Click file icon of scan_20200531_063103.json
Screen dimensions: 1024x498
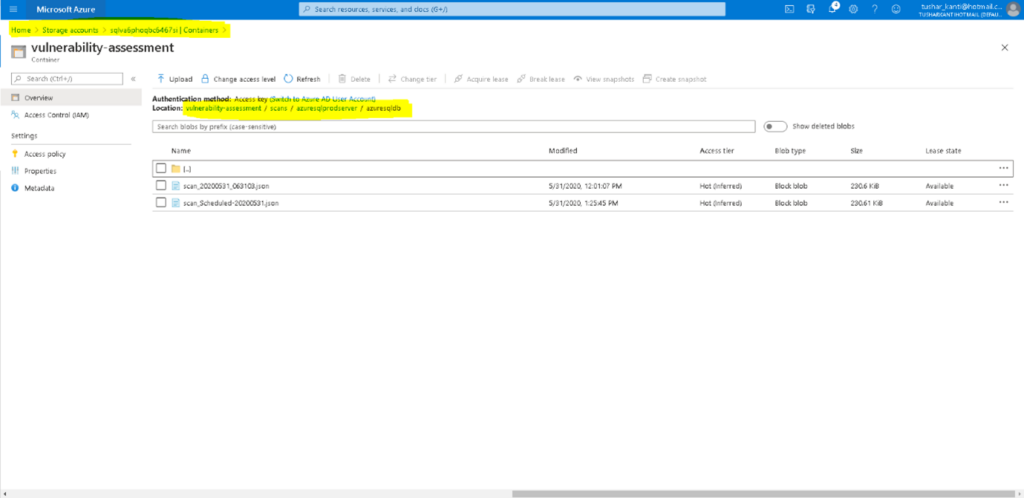click(176, 185)
